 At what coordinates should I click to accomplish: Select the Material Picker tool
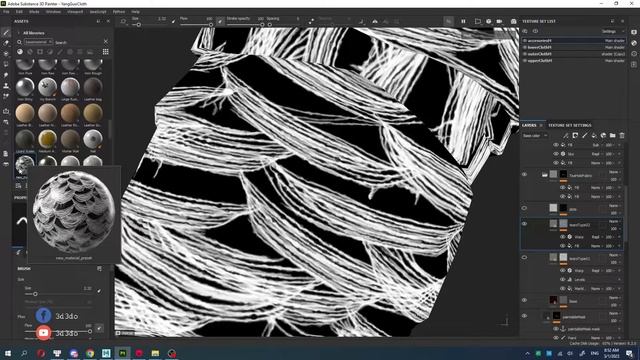click(x=6, y=96)
